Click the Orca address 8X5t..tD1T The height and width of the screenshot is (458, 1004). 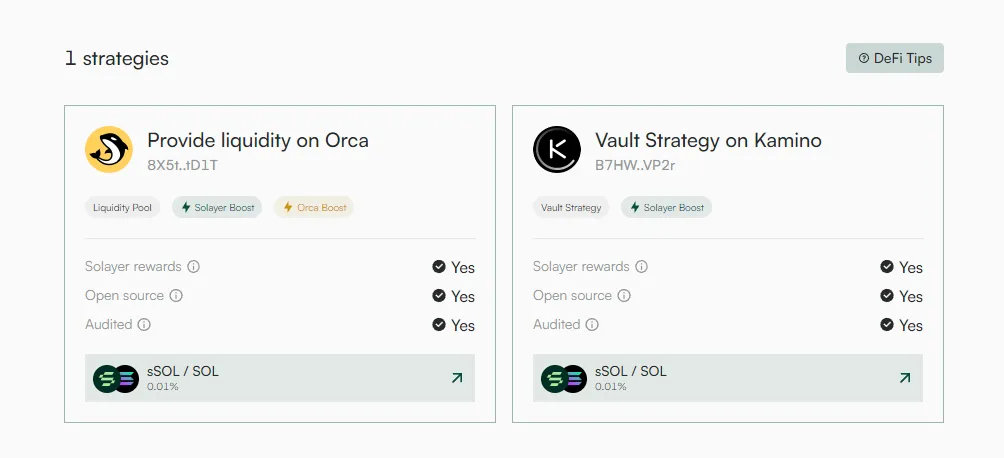182,165
